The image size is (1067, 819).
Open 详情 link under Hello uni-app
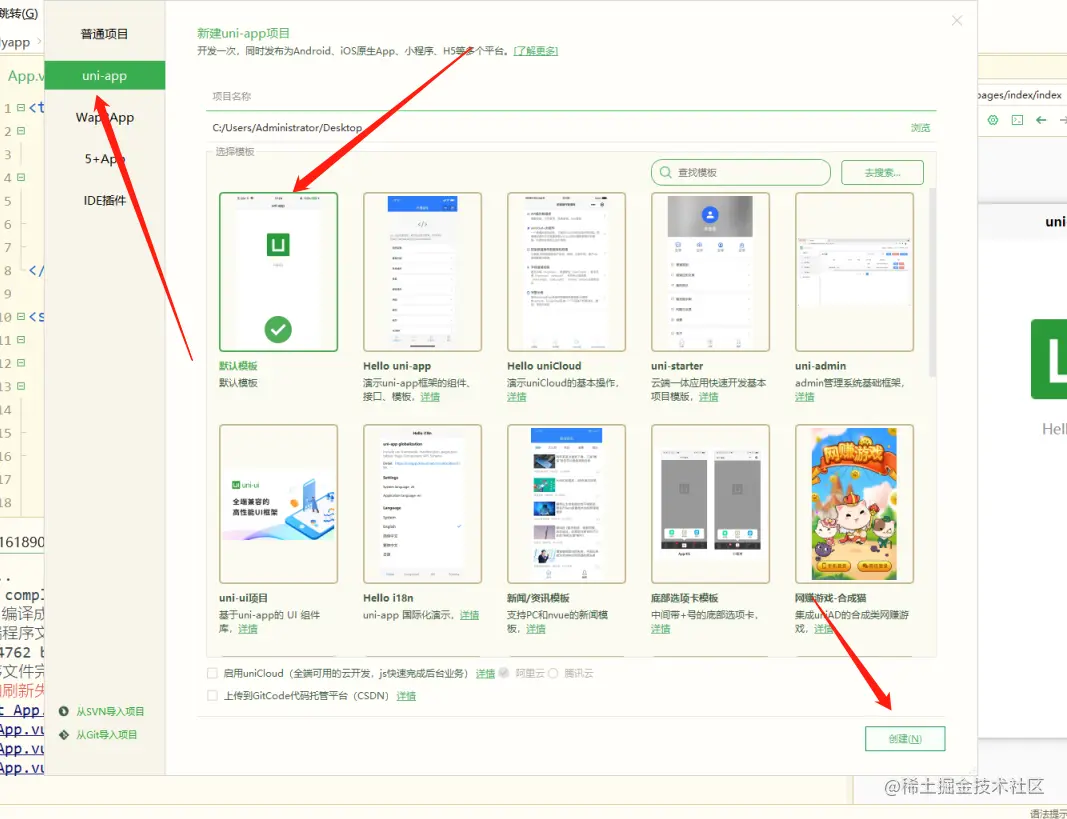click(x=429, y=397)
